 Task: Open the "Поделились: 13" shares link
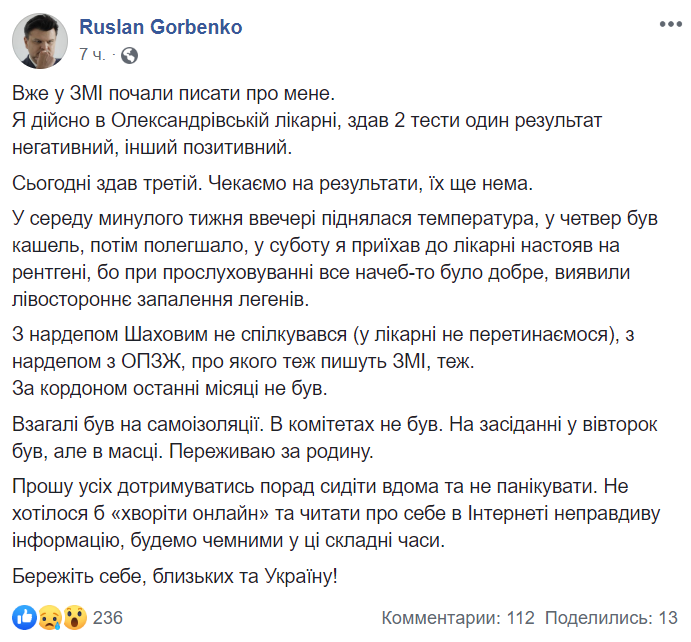click(x=611, y=618)
